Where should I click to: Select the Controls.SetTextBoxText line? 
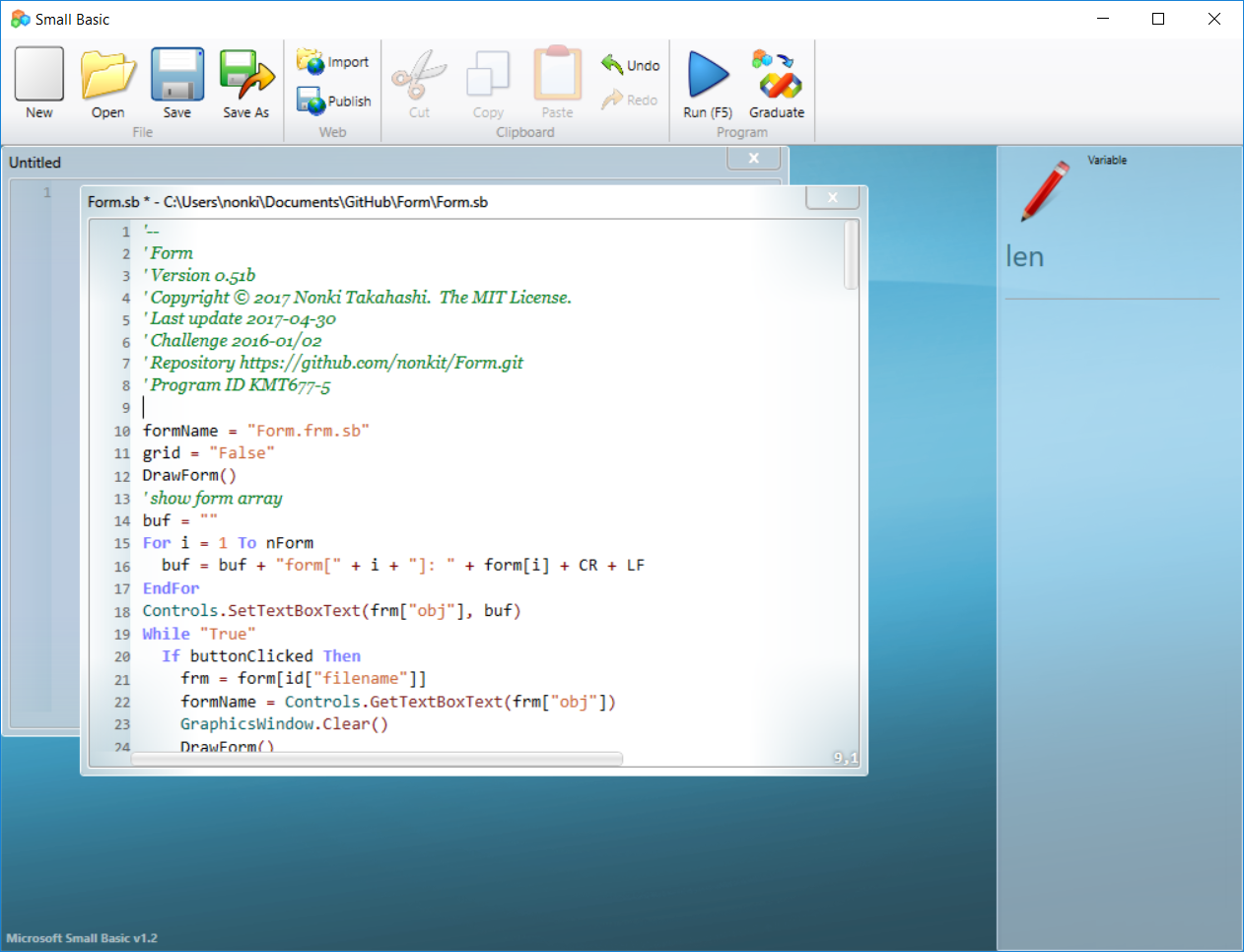pos(331,611)
